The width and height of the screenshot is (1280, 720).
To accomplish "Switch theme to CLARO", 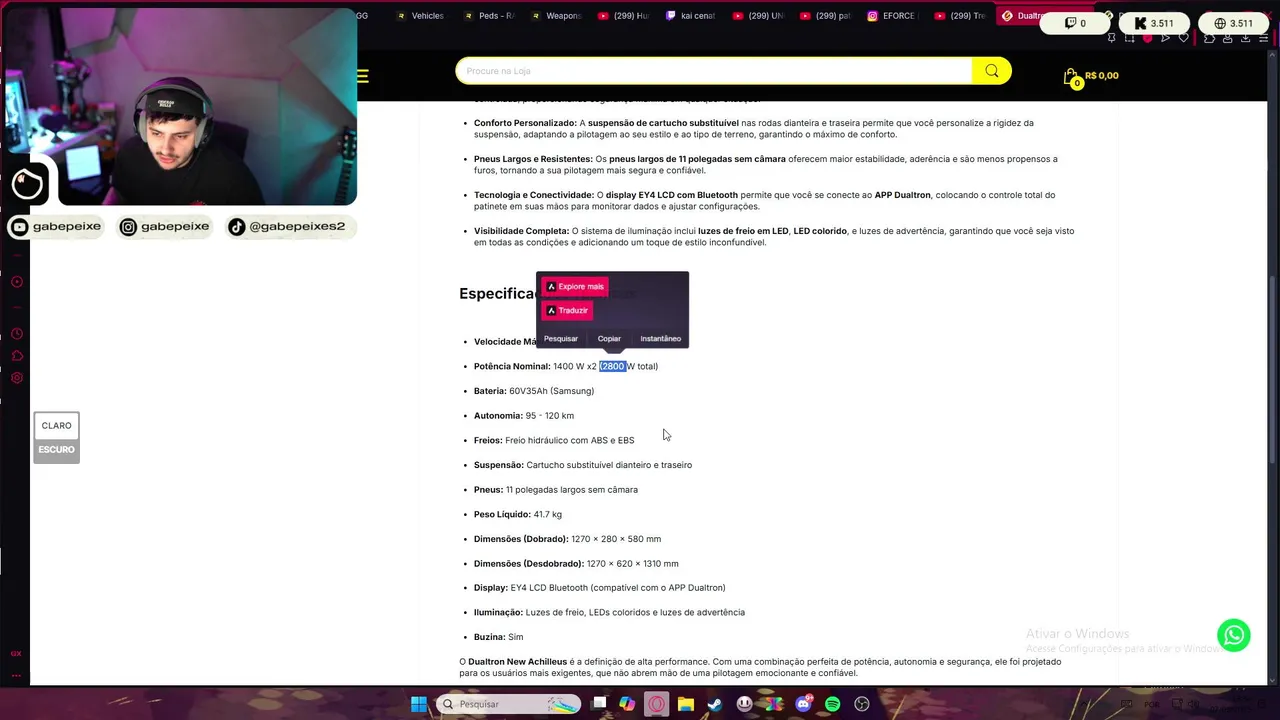I will point(56,426).
